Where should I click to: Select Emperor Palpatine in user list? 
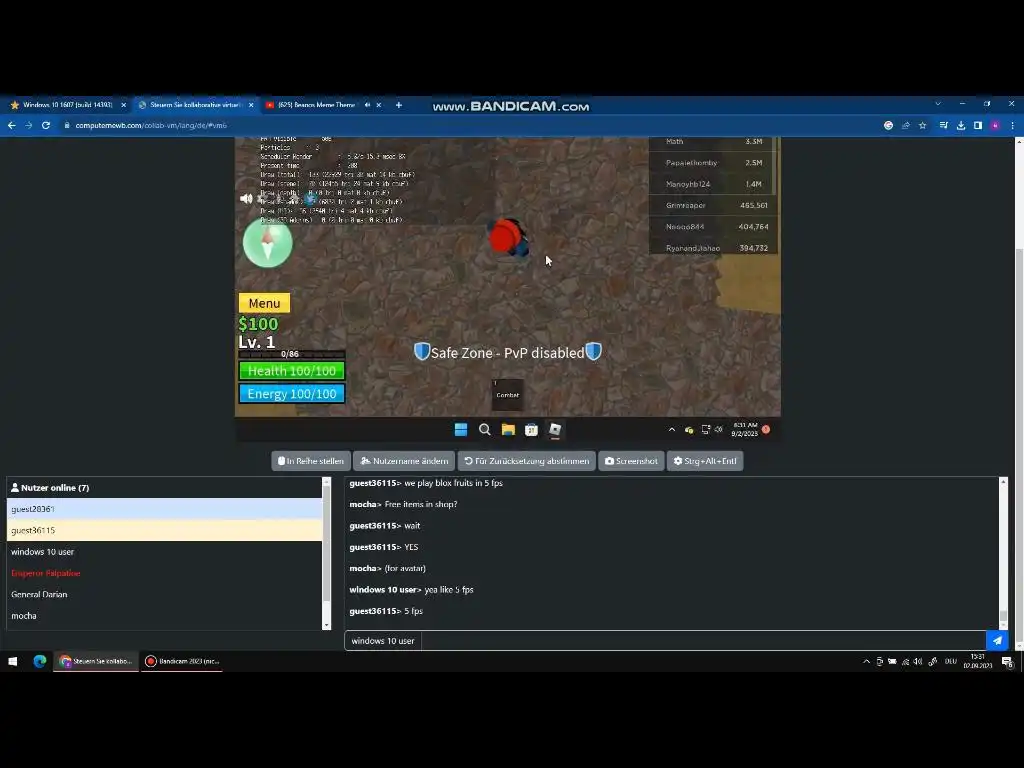coord(165,573)
